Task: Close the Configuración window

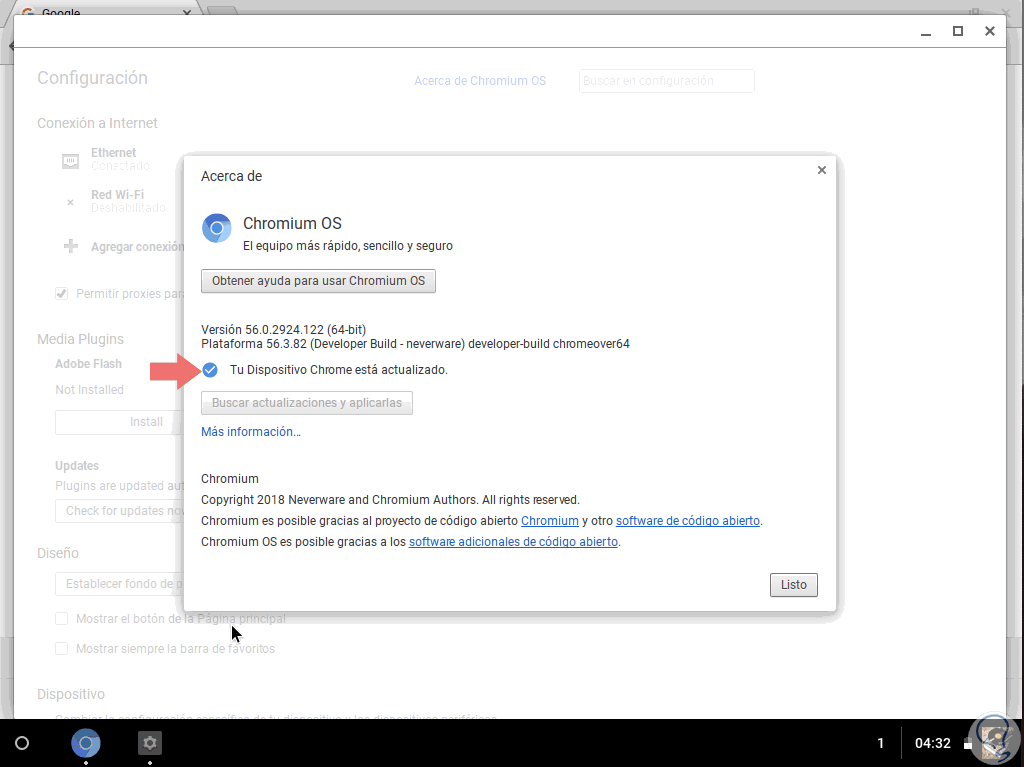Action: click(990, 31)
